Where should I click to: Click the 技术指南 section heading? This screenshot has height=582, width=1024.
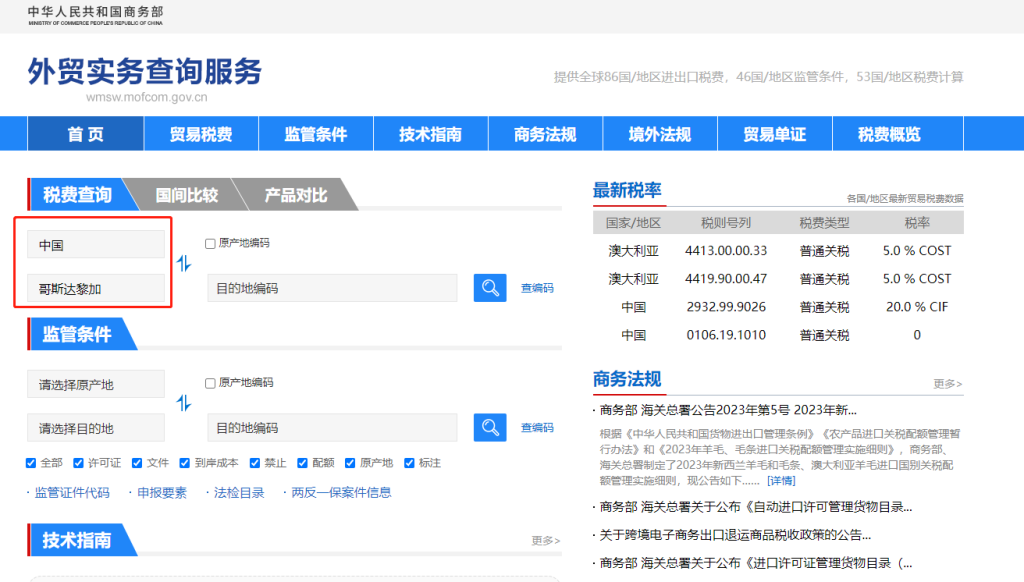[x=77, y=540]
